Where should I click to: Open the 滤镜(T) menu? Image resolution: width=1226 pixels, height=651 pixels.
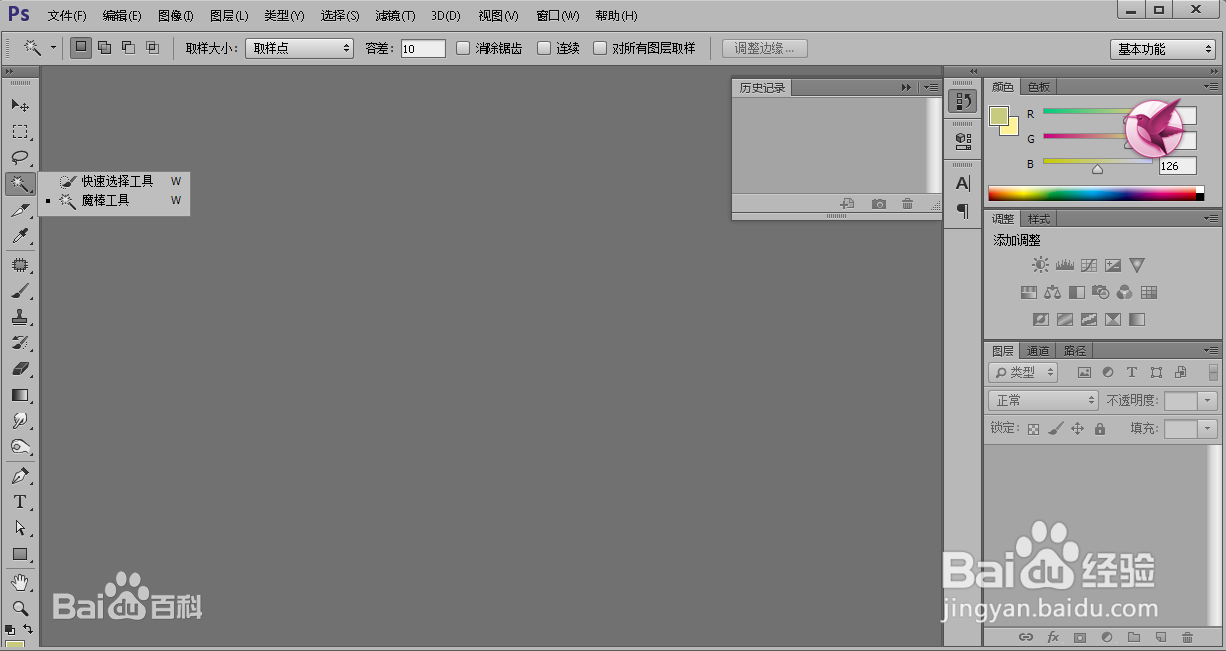click(x=395, y=16)
